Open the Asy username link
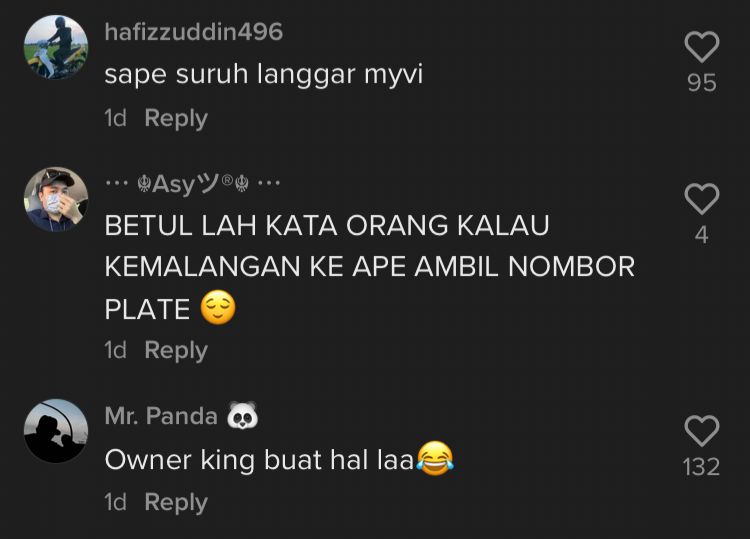750x539 pixels. [x=192, y=184]
